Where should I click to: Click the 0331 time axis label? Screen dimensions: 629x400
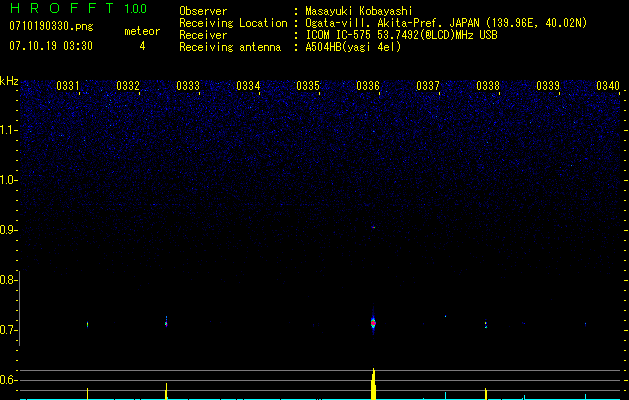67,86
